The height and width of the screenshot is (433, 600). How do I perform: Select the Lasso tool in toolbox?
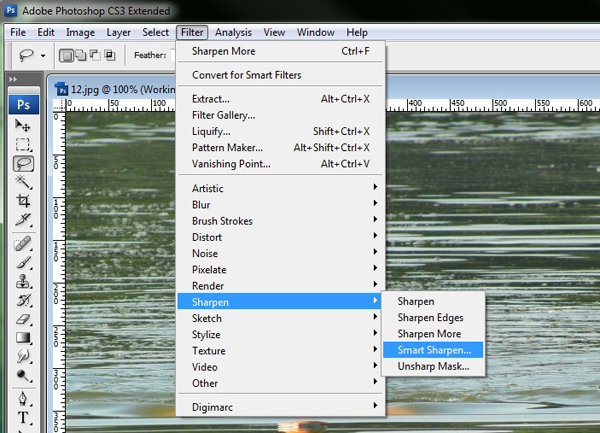pyautogui.click(x=23, y=164)
